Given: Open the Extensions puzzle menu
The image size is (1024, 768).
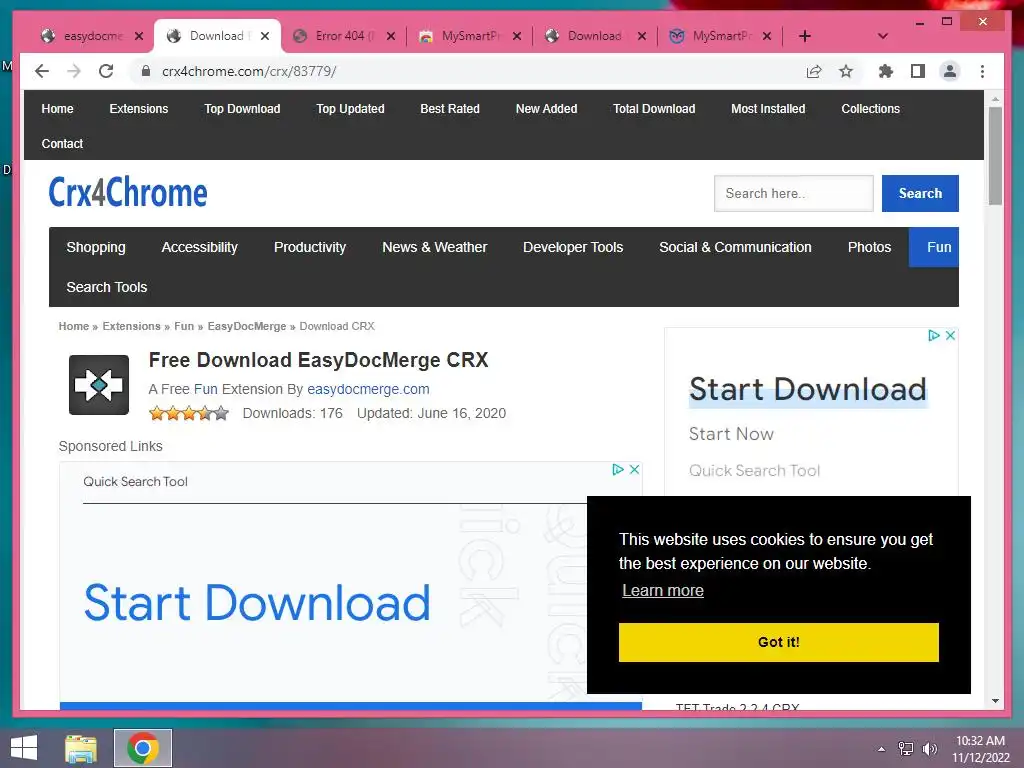Looking at the screenshot, I should click(x=886, y=71).
